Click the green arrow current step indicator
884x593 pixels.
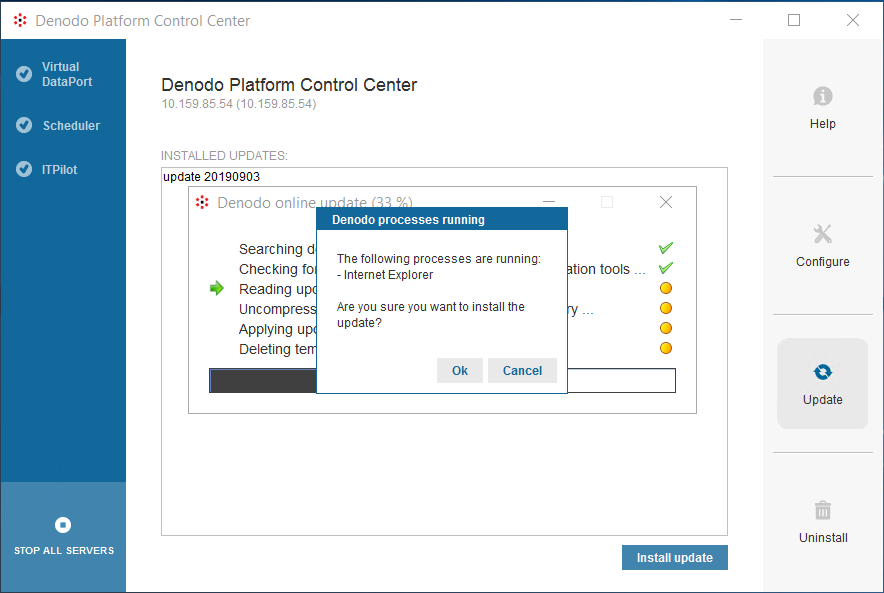click(216, 288)
